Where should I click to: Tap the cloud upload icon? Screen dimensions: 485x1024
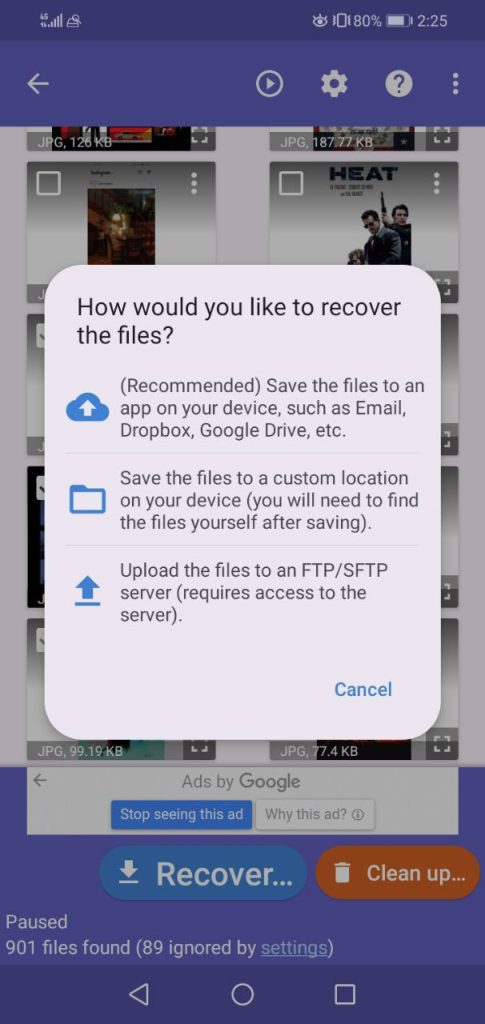pos(88,409)
